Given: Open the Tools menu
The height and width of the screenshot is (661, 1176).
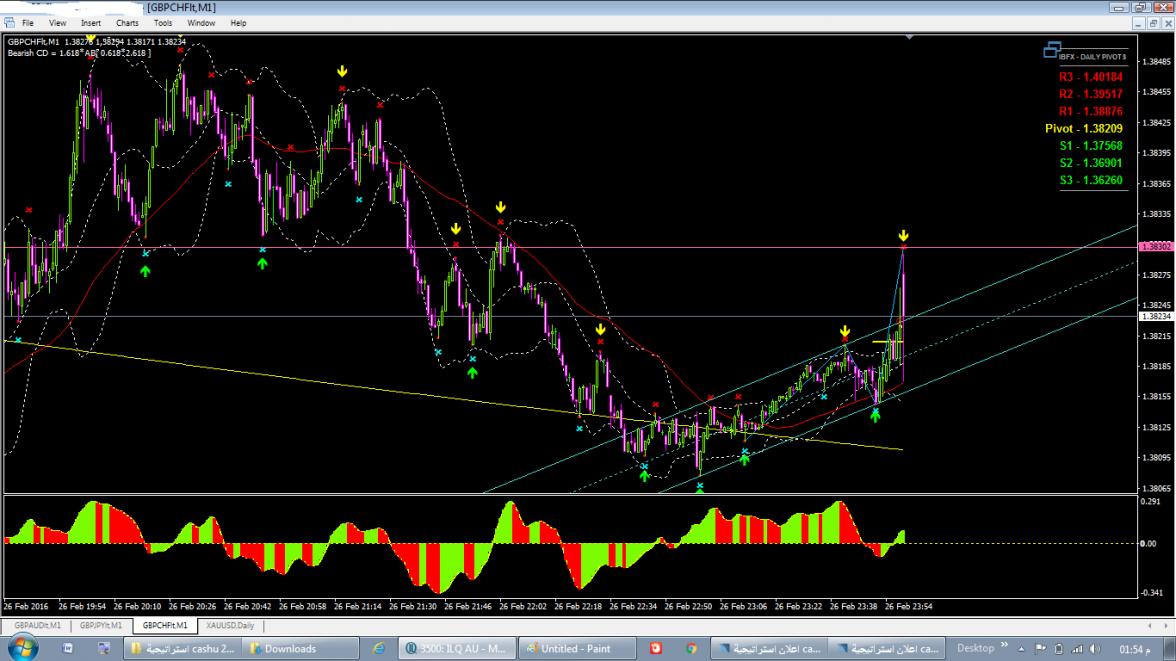Looking at the screenshot, I should 163,22.
